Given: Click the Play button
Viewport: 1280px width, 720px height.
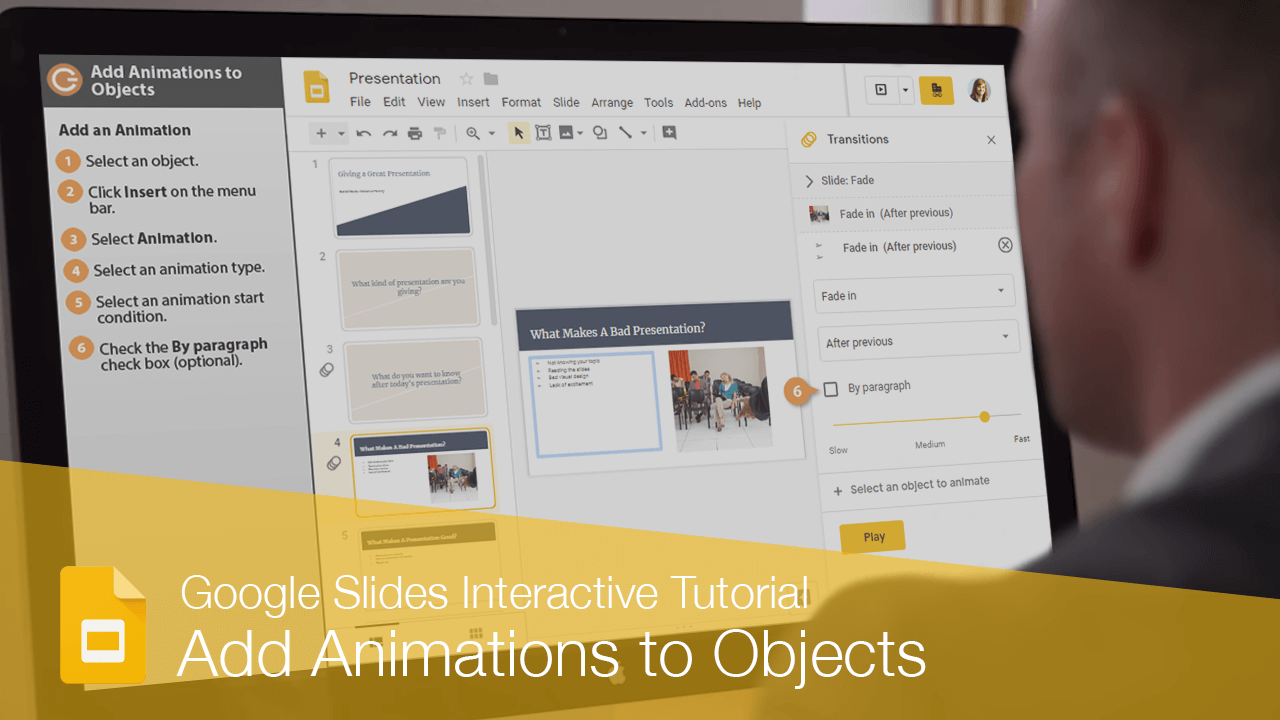Looking at the screenshot, I should pyautogui.click(x=872, y=536).
